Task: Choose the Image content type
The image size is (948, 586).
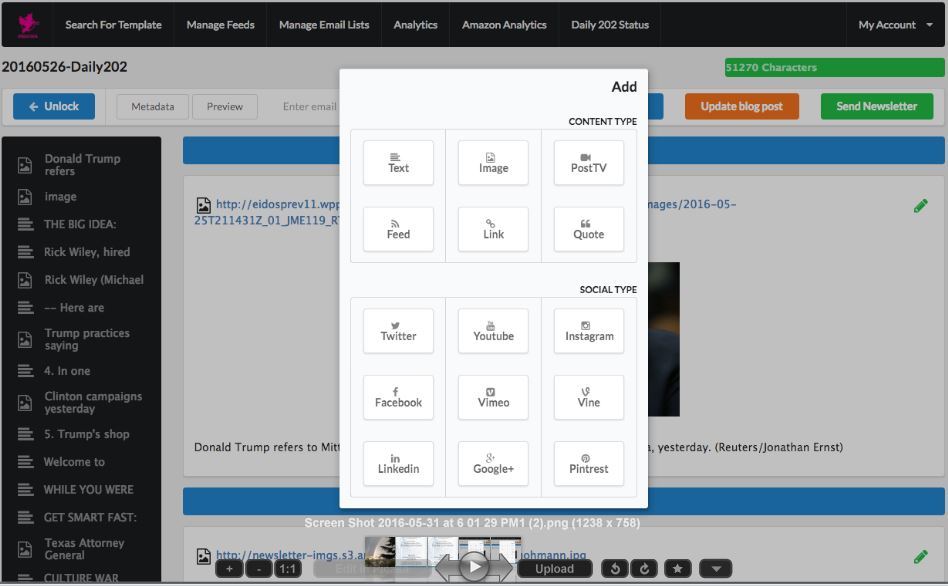Action: [x=493, y=163]
